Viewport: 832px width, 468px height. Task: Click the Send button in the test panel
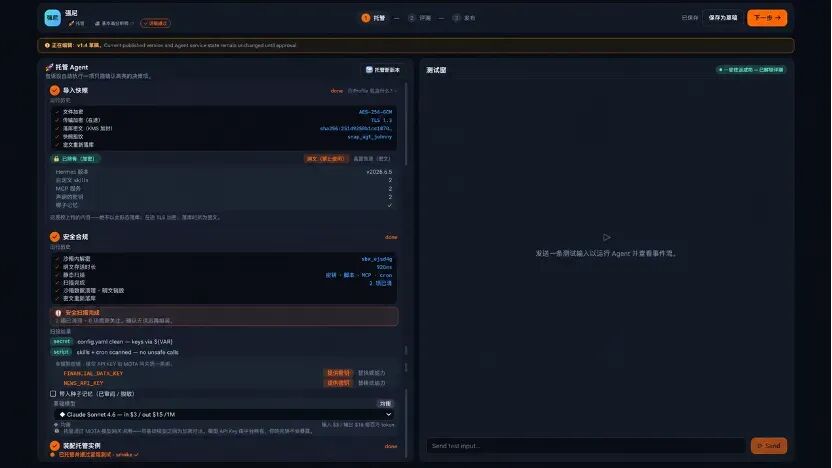(768, 446)
